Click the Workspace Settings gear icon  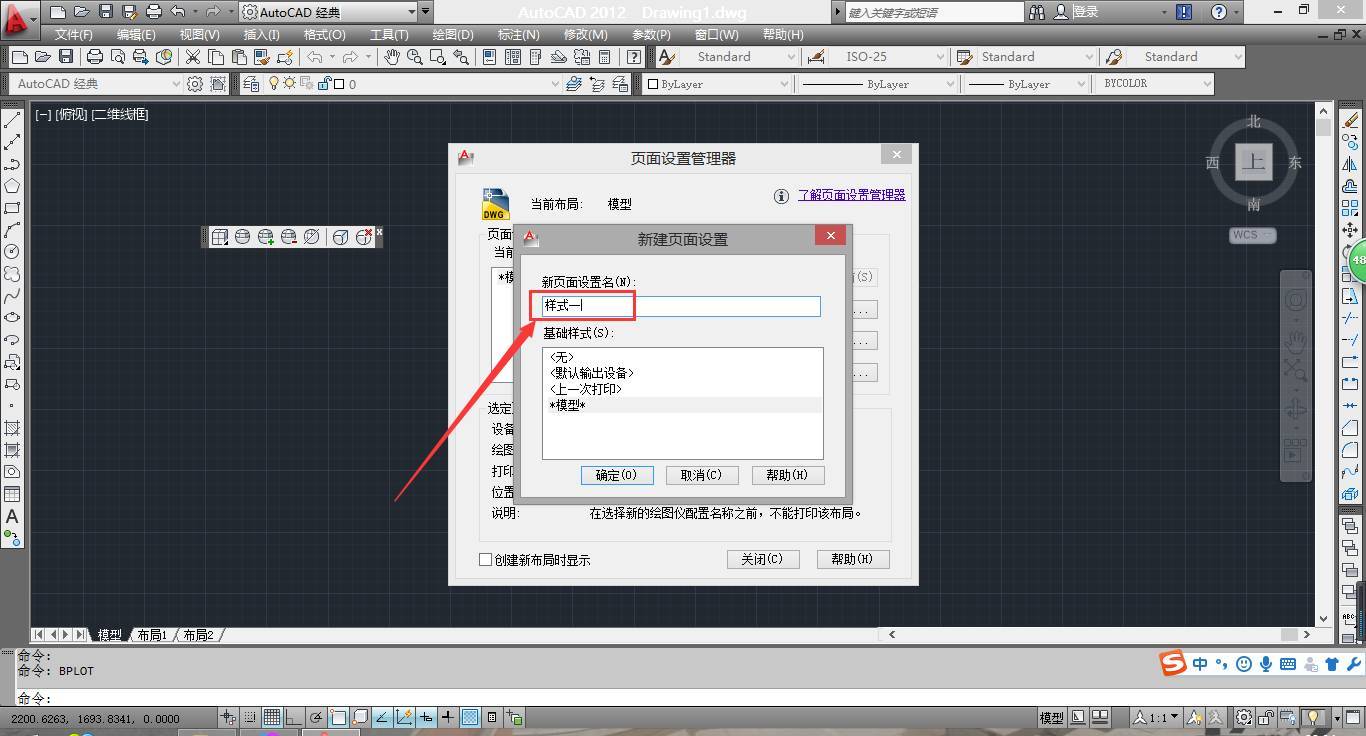coord(196,84)
